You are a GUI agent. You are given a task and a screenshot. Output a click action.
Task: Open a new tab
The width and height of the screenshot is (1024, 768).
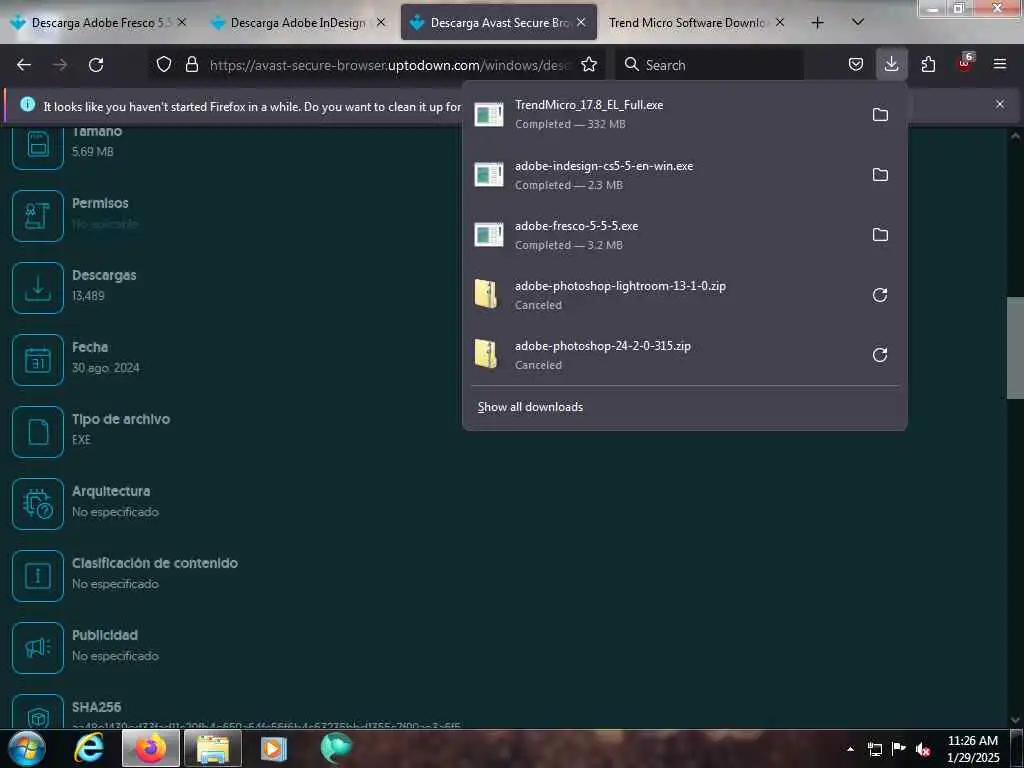click(817, 23)
